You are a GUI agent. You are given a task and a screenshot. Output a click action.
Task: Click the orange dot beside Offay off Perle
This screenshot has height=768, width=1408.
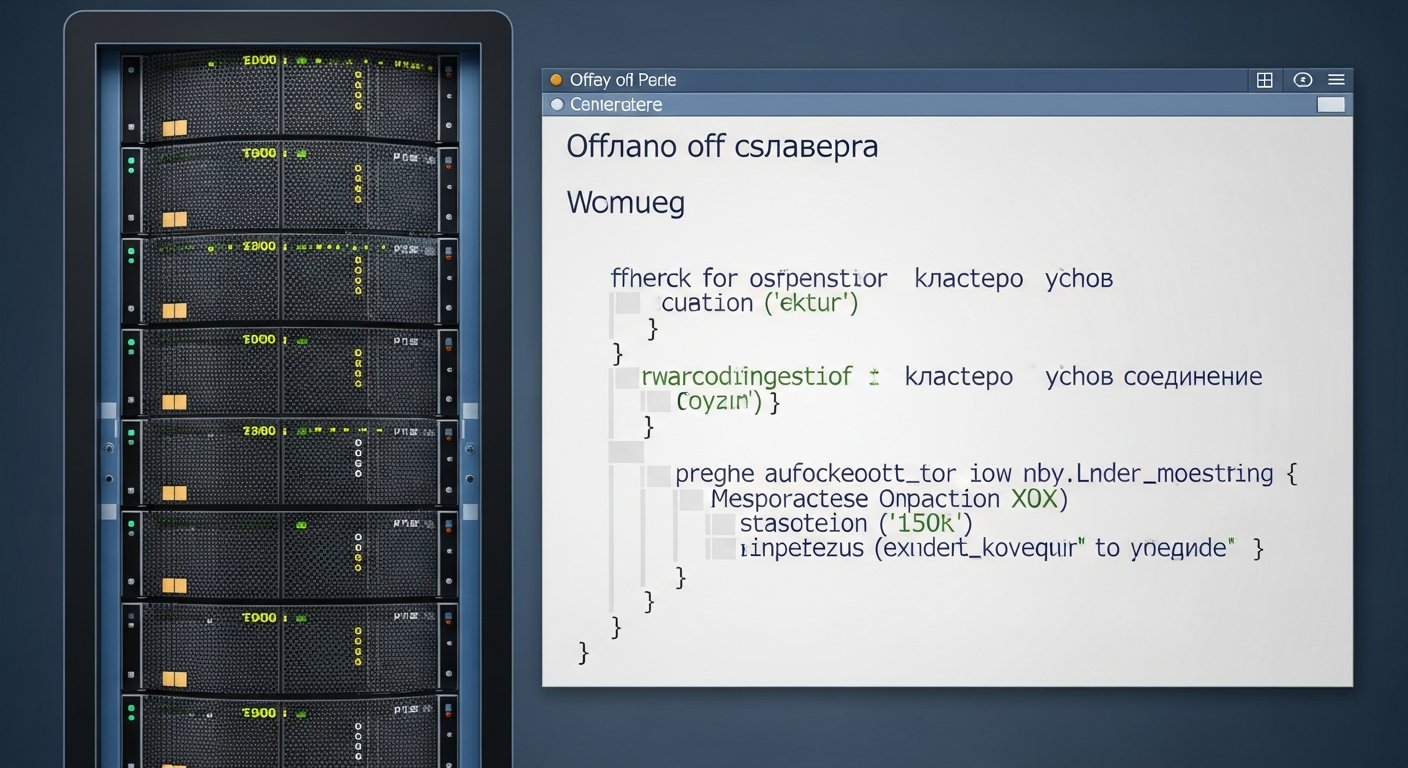pos(556,80)
